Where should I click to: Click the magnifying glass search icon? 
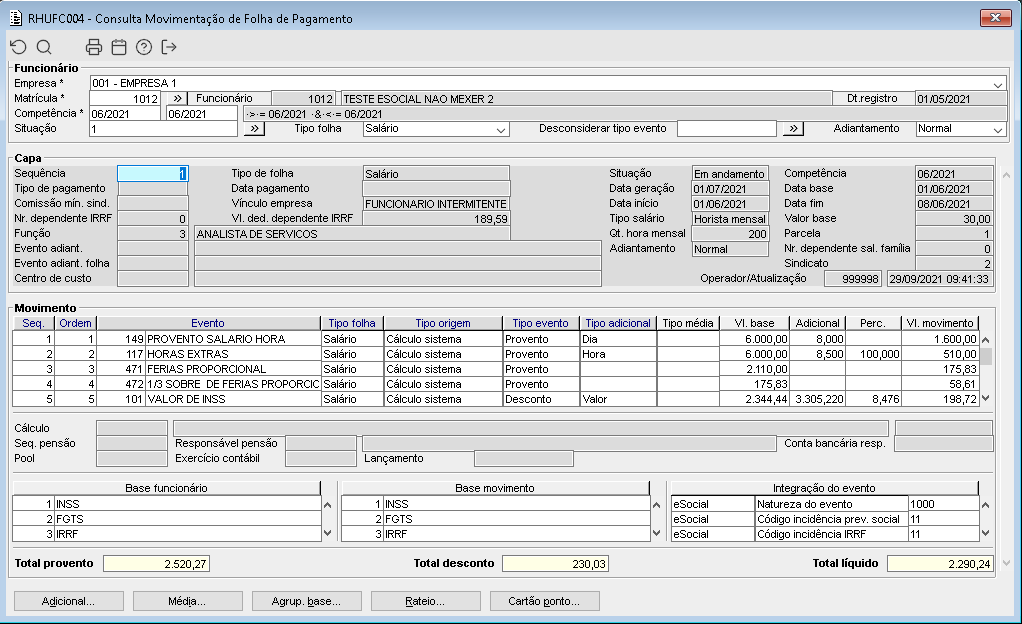(44, 47)
